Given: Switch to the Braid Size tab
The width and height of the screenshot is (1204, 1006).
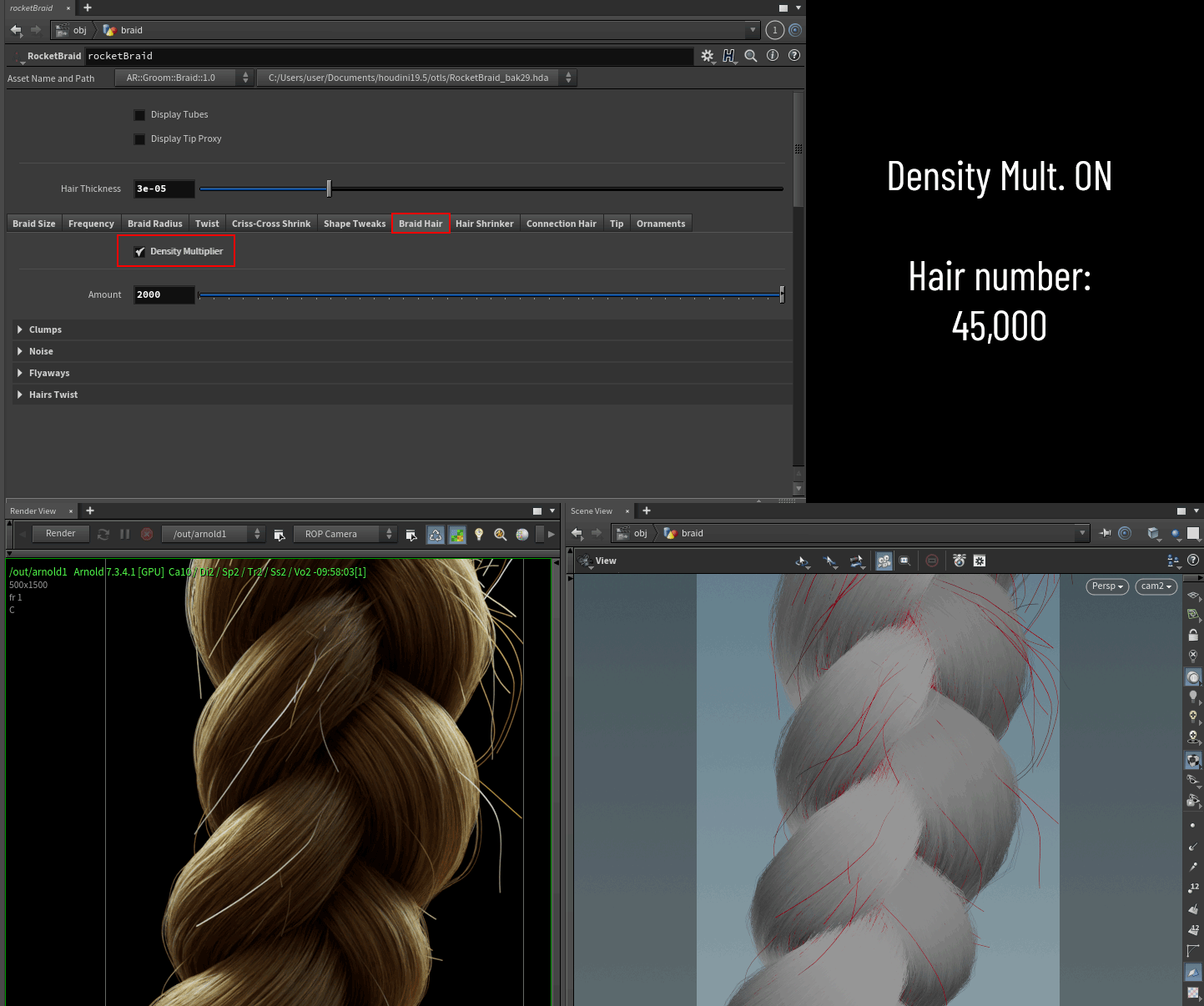Looking at the screenshot, I should (34, 224).
